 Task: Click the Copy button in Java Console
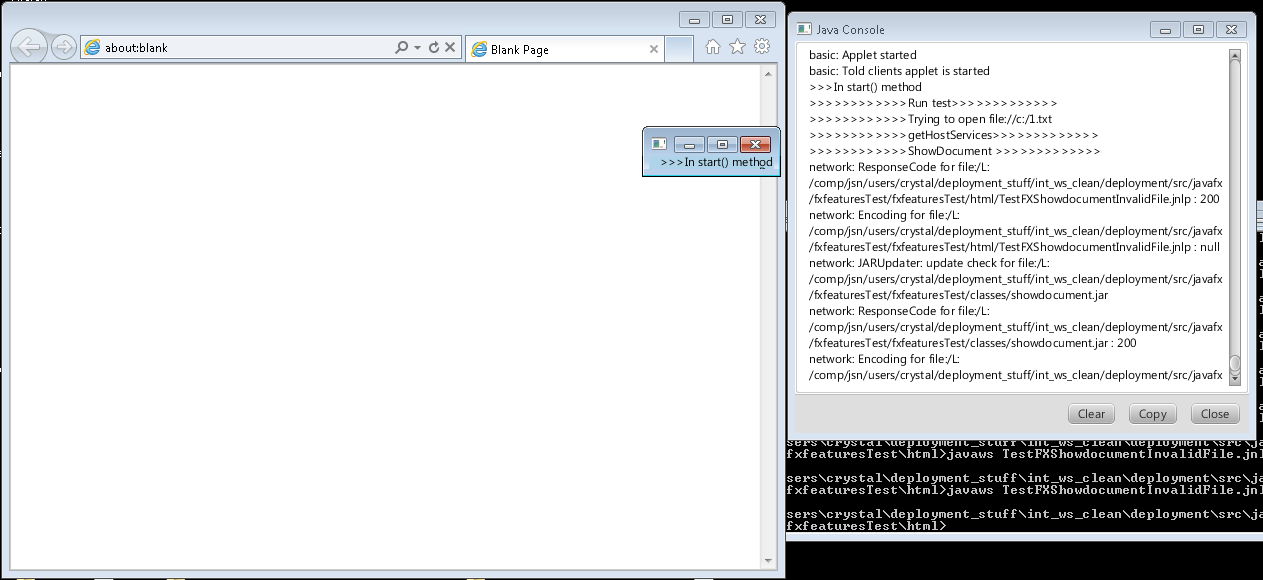pos(1152,414)
